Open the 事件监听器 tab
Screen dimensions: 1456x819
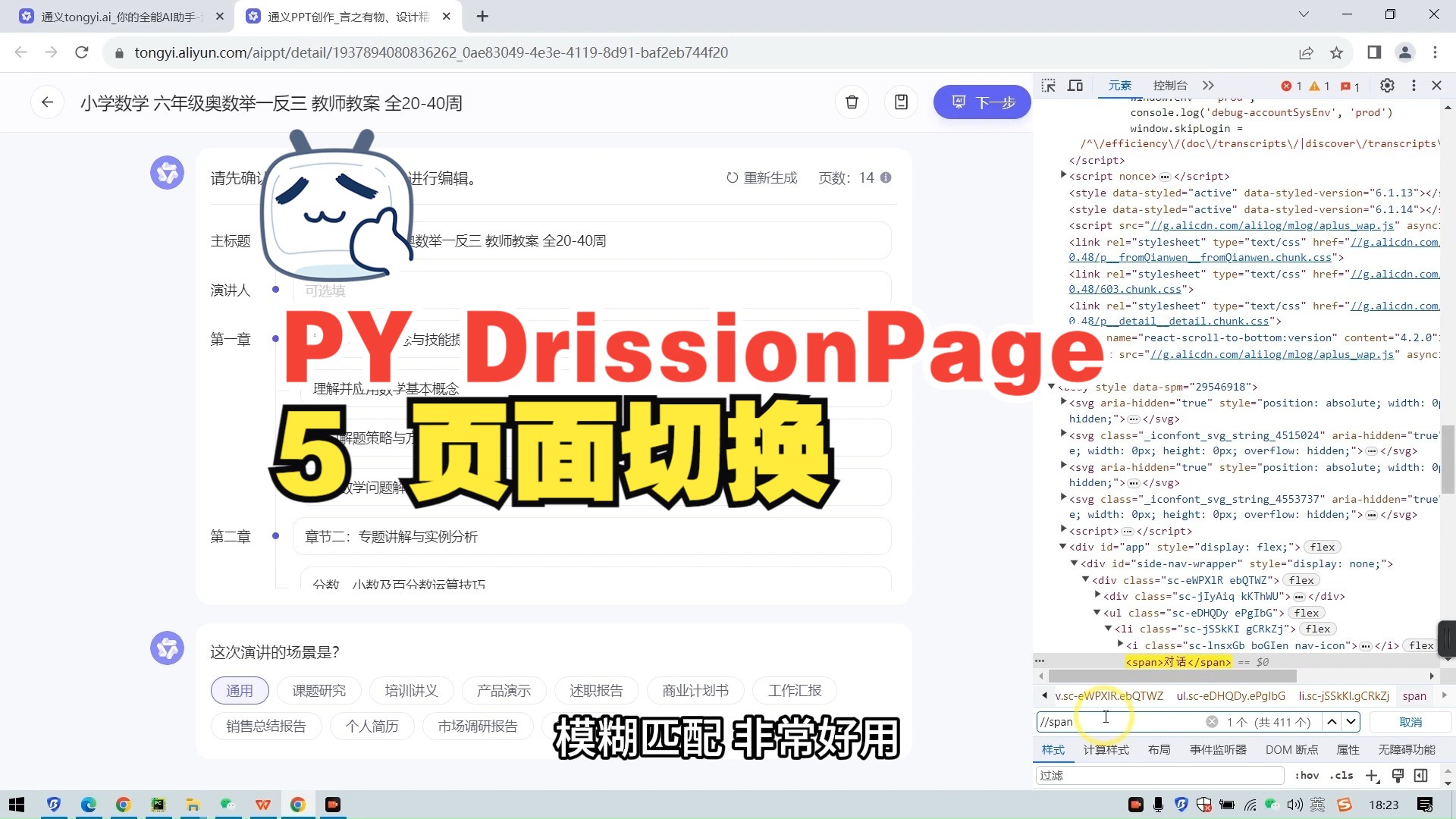click(1216, 749)
